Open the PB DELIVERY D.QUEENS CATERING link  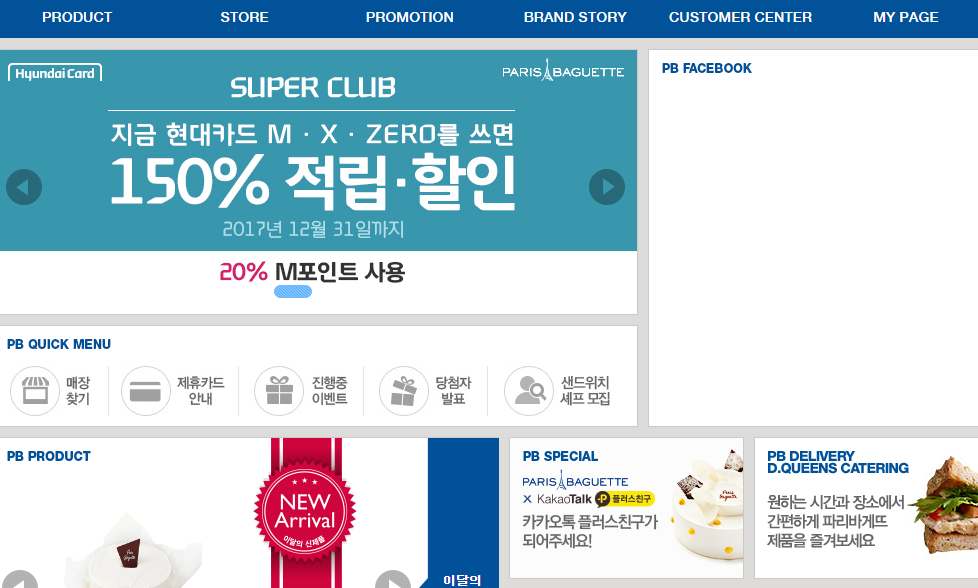click(866, 508)
